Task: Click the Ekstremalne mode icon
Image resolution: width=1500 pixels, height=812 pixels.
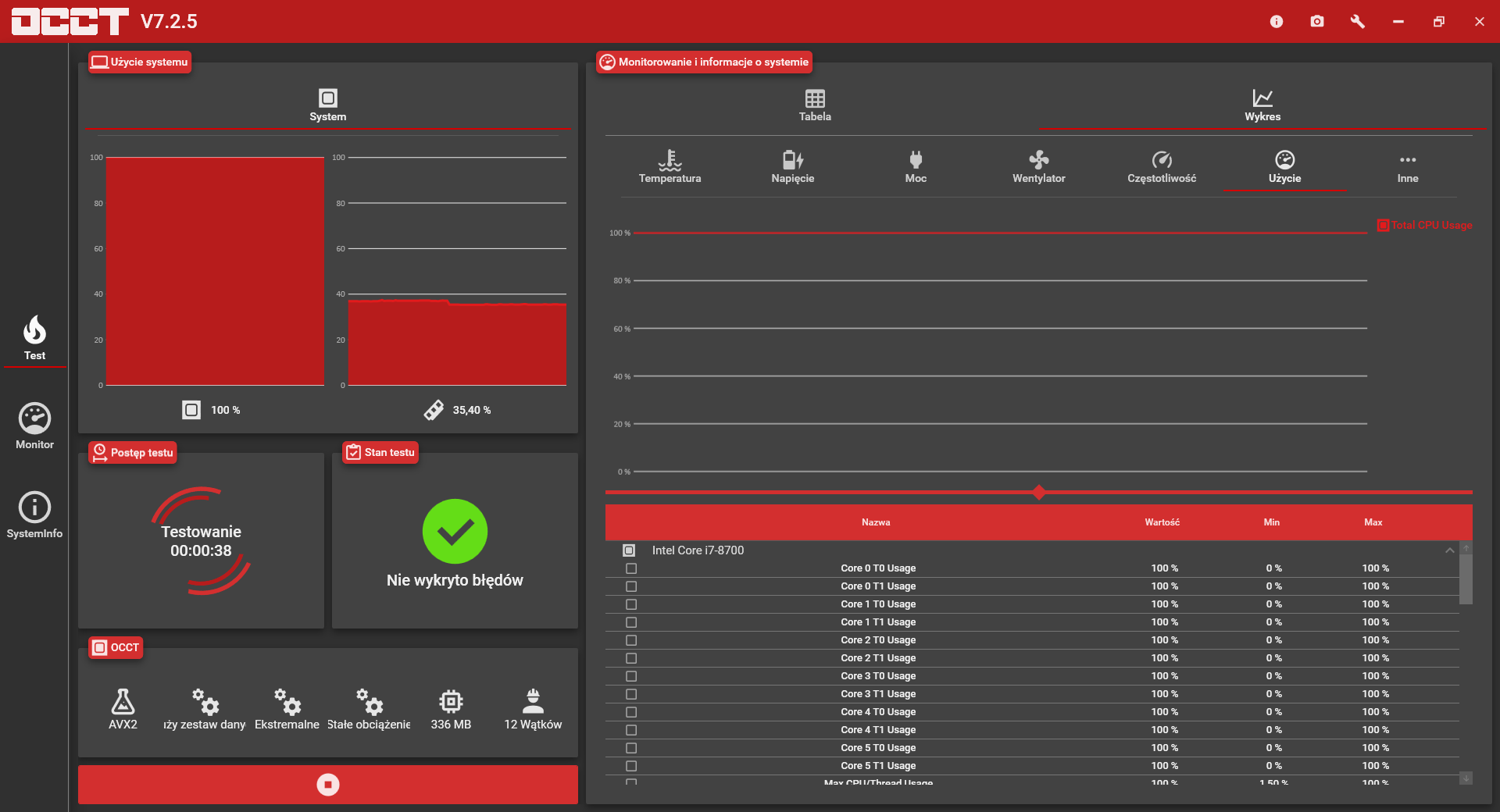Action: (287, 701)
